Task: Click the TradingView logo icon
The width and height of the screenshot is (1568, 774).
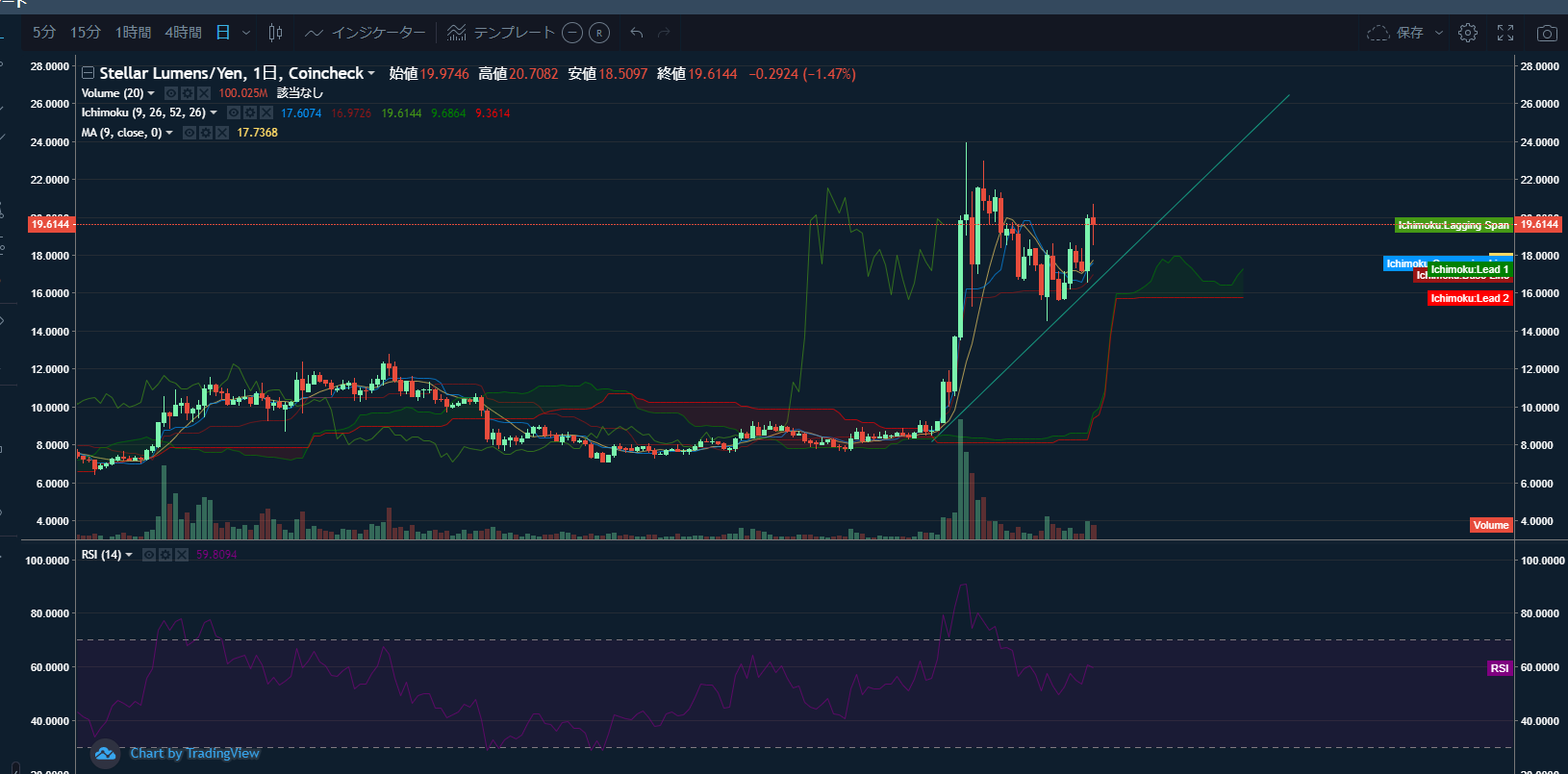Action: [x=105, y=754]
